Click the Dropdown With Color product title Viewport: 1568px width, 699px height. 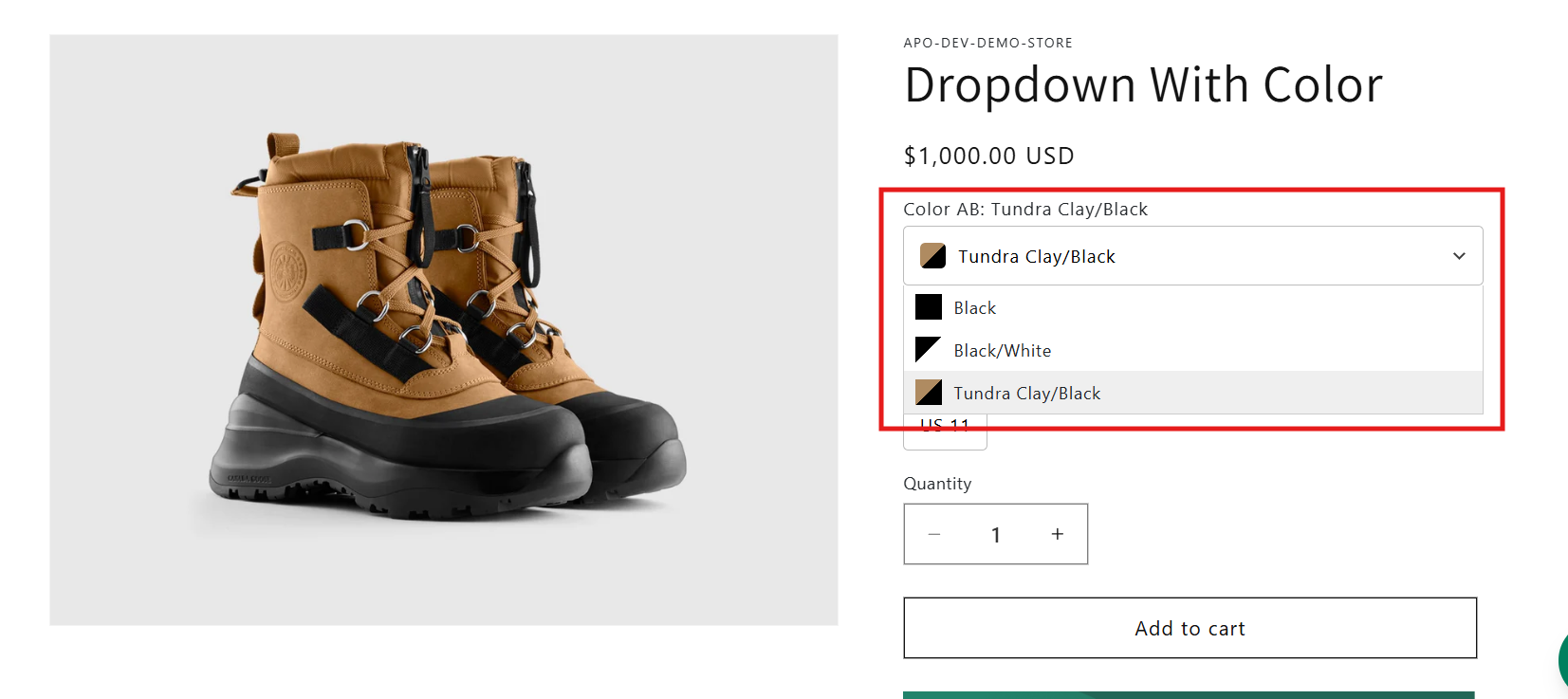(1143, 85)
